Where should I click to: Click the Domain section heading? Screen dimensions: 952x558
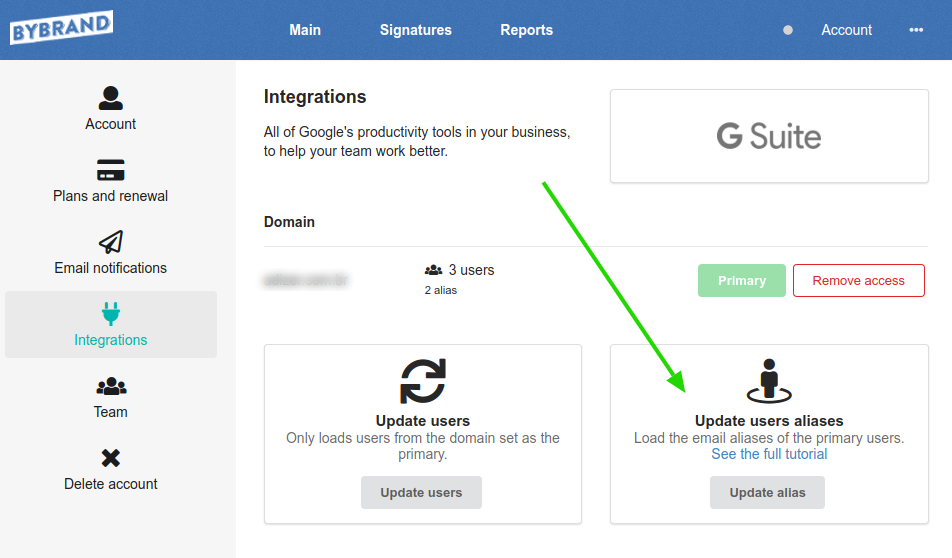click(289, 222)
